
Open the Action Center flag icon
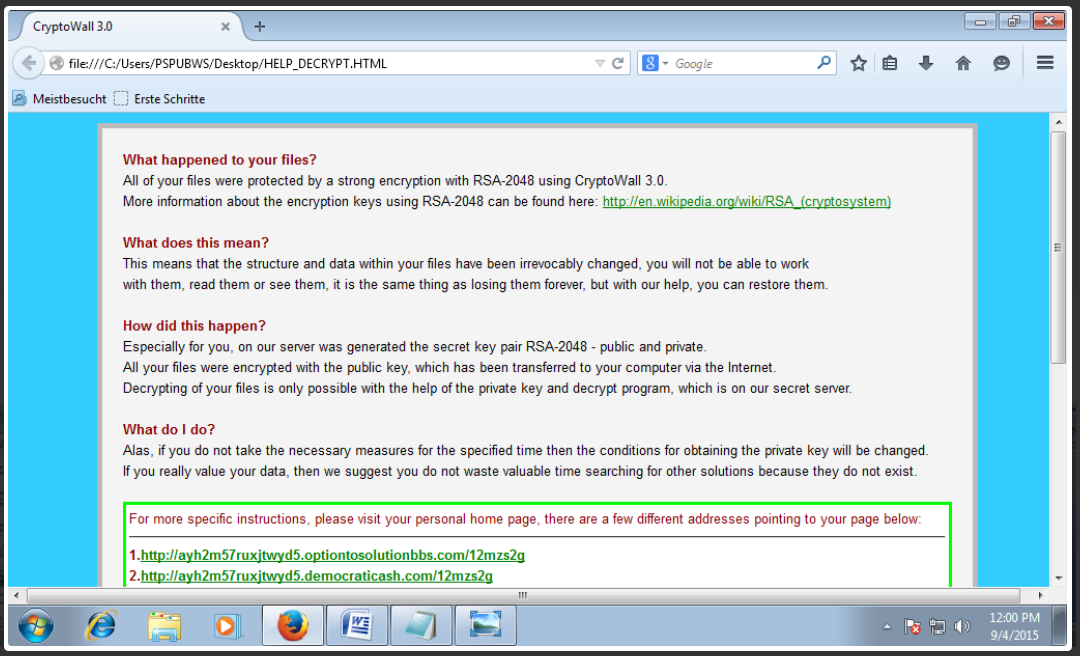point(912,626)
